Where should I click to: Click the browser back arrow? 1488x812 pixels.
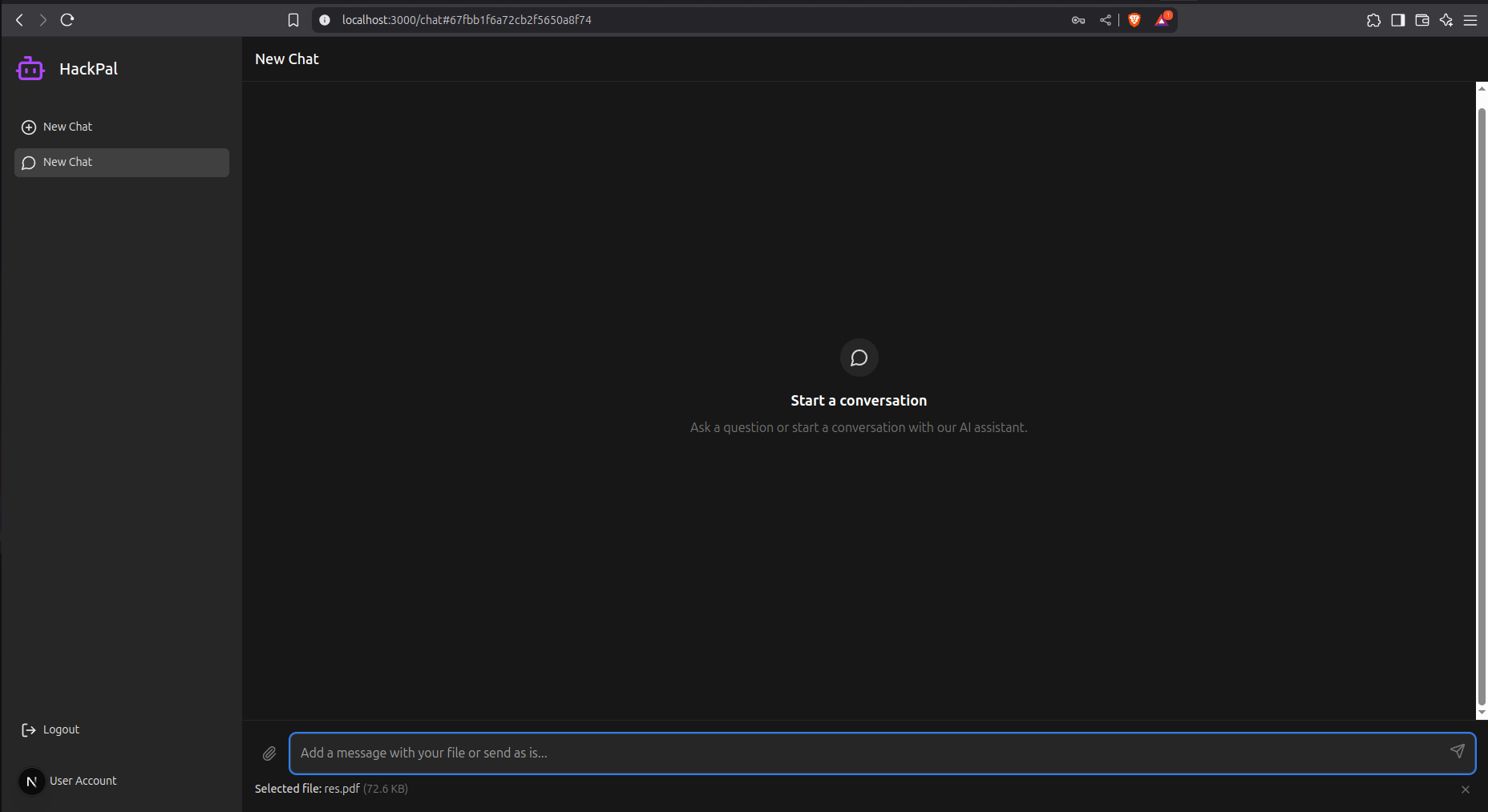tap(19, 20)
